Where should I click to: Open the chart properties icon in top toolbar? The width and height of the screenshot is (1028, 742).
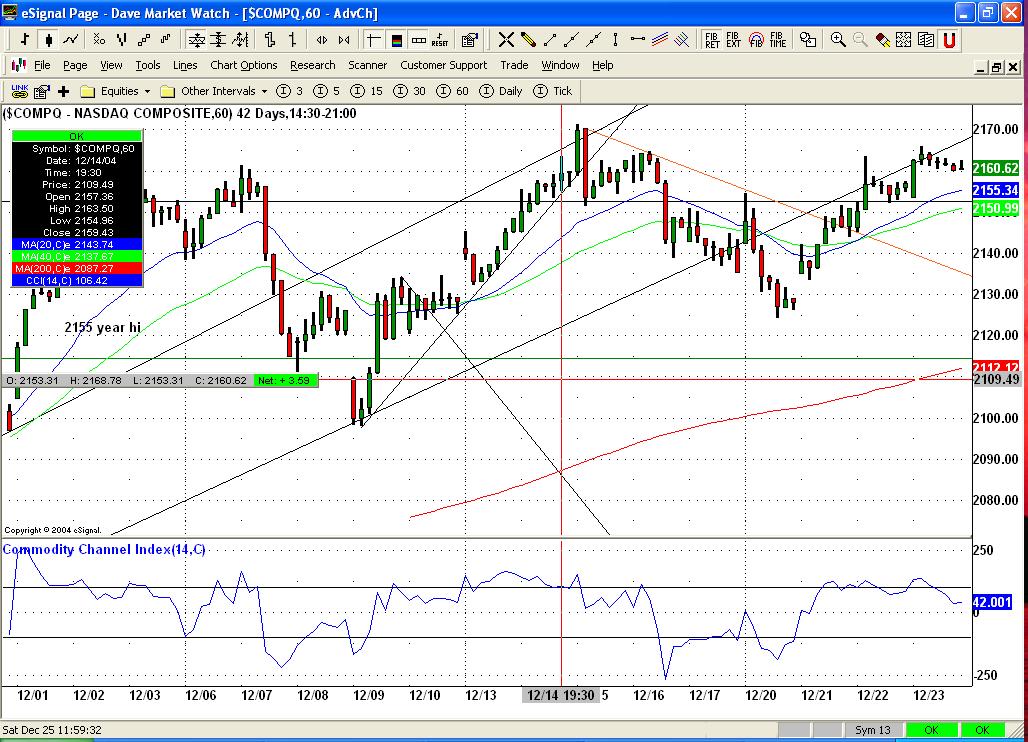[469, 41]
